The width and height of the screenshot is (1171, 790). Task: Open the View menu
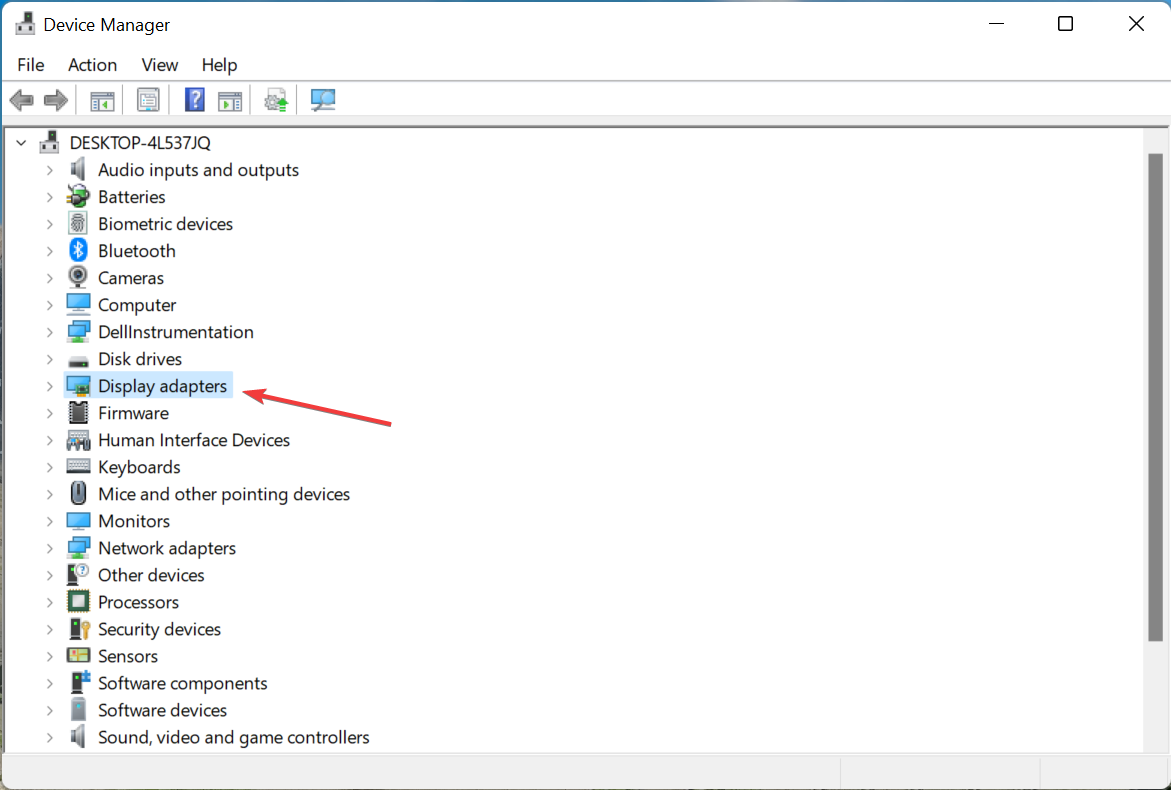(x=160, y=65)
